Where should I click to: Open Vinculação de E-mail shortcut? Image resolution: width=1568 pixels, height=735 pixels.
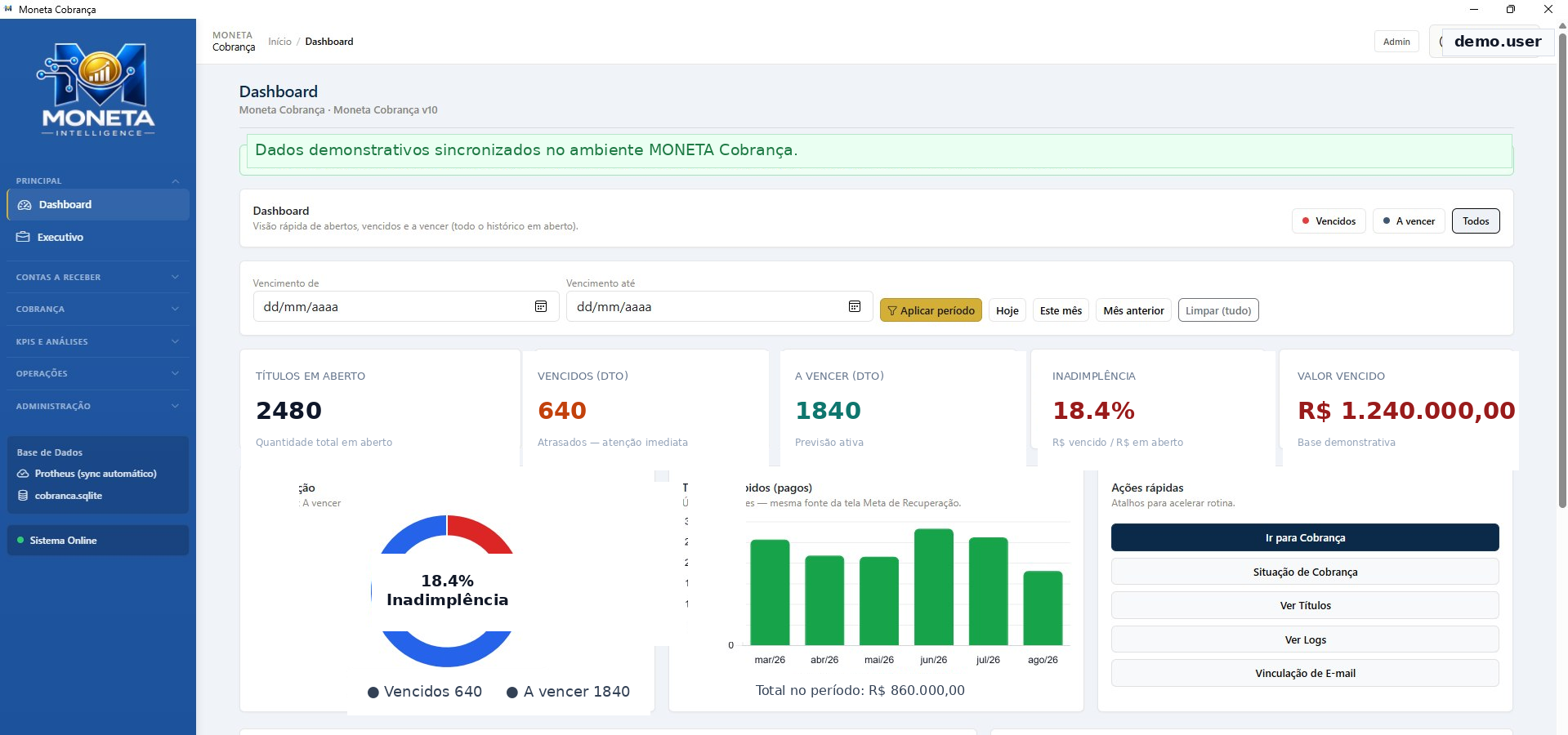(1305, 673)
